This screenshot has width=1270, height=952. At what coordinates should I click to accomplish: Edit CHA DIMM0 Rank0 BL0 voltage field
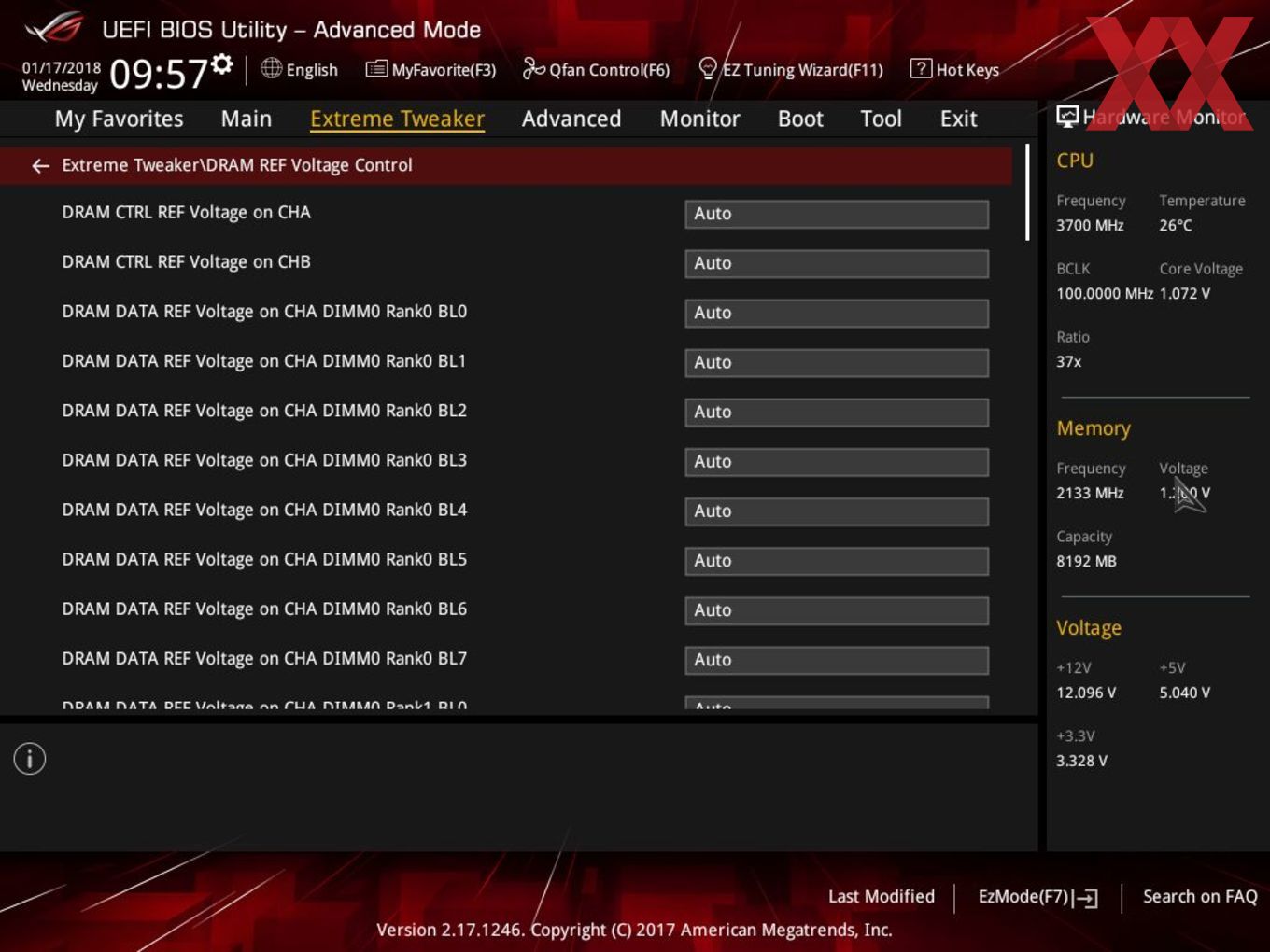(837, 313)
